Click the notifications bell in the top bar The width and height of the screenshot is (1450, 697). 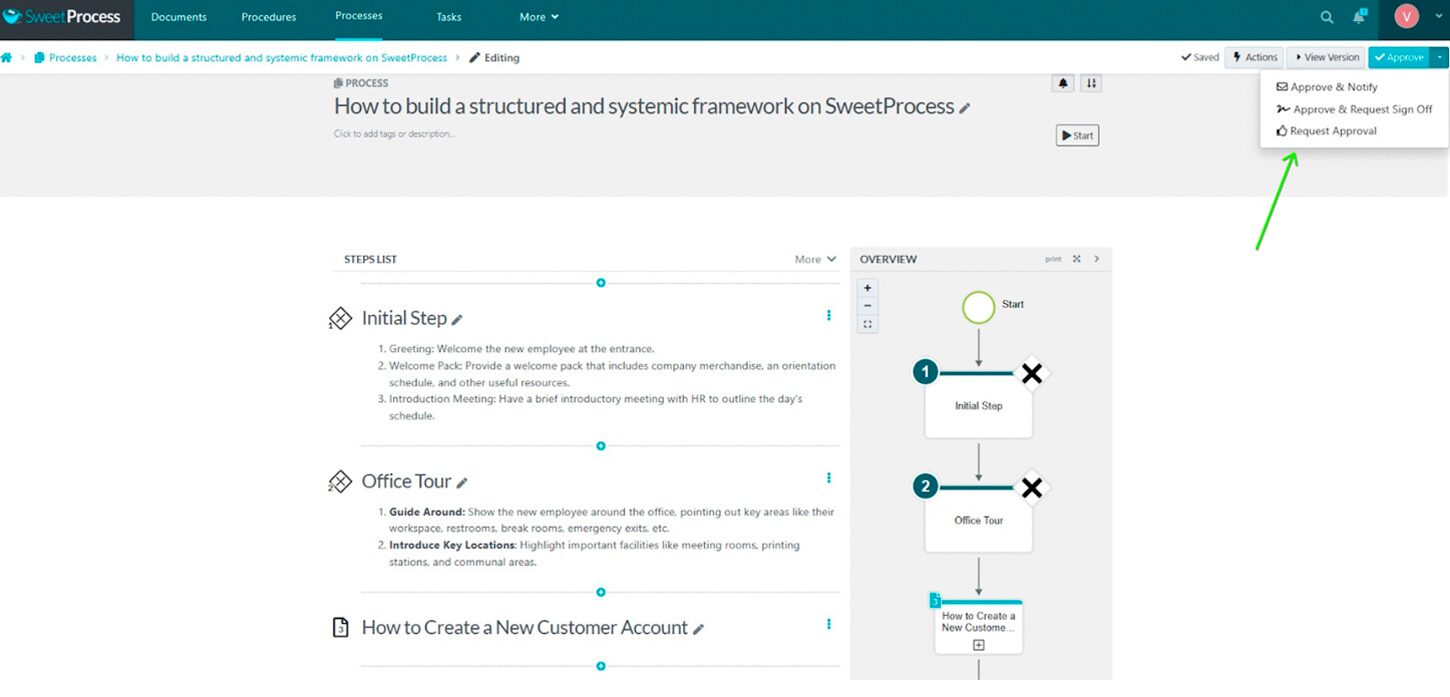coord(1358,17)
